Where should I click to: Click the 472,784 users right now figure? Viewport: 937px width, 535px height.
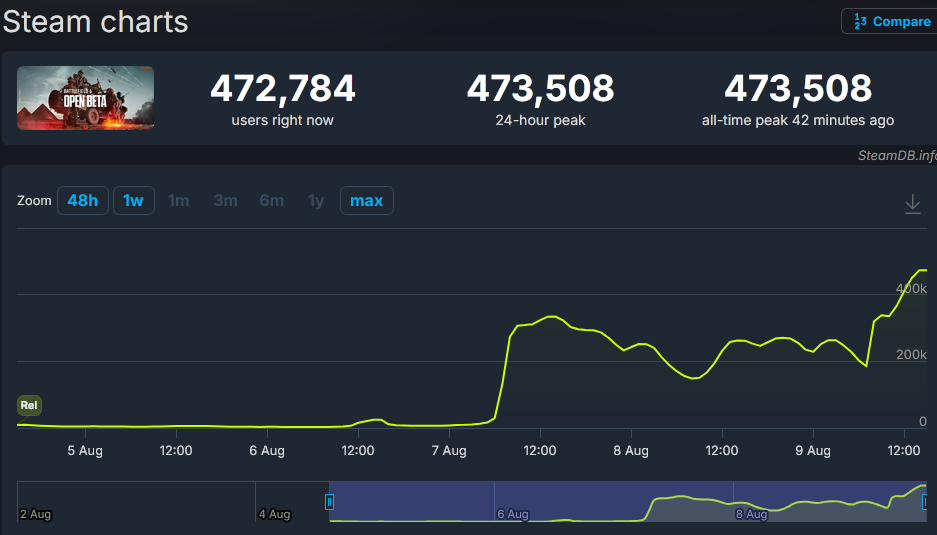click(283, 88)
